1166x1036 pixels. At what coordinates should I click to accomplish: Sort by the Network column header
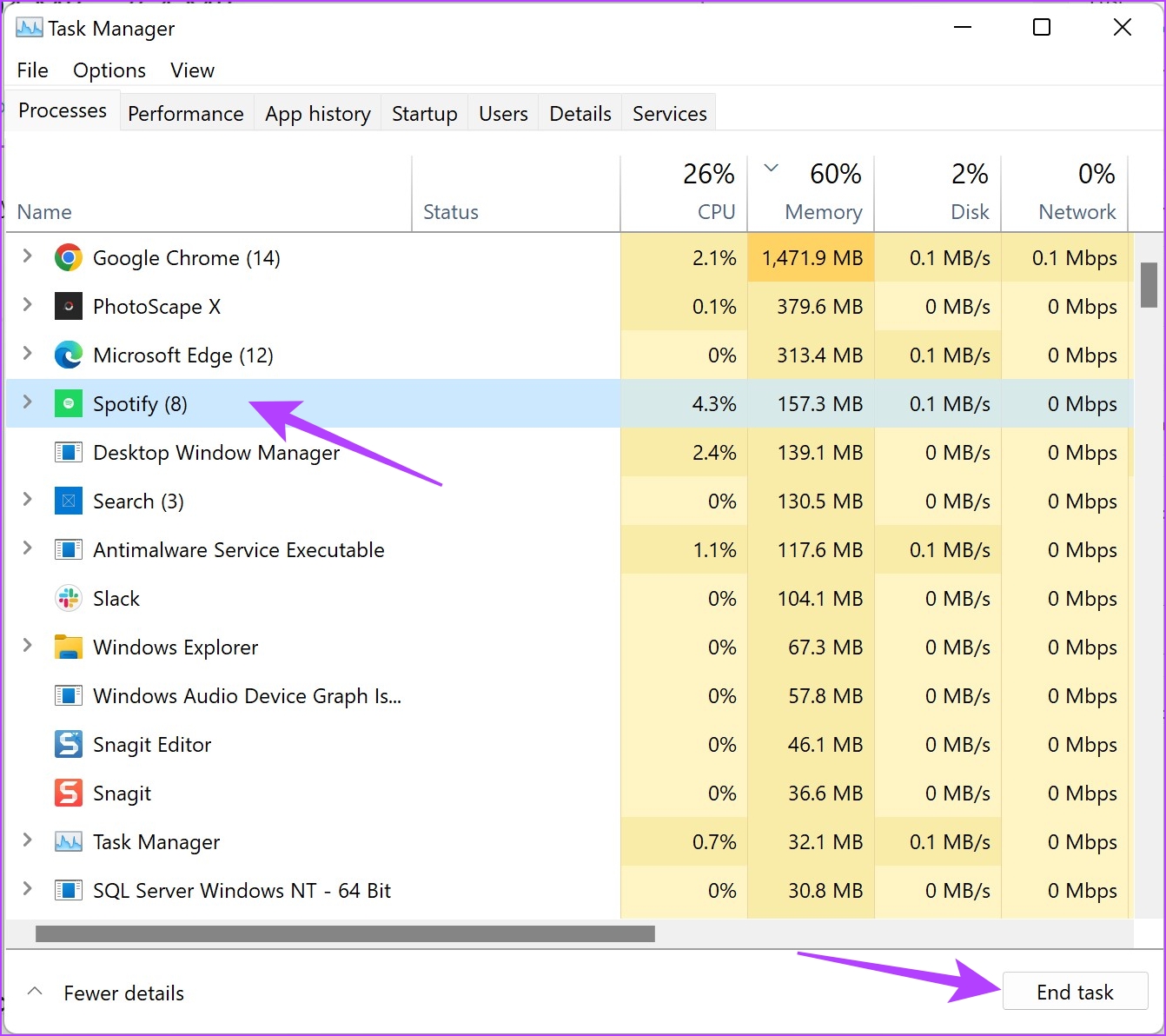point(1064,194)
